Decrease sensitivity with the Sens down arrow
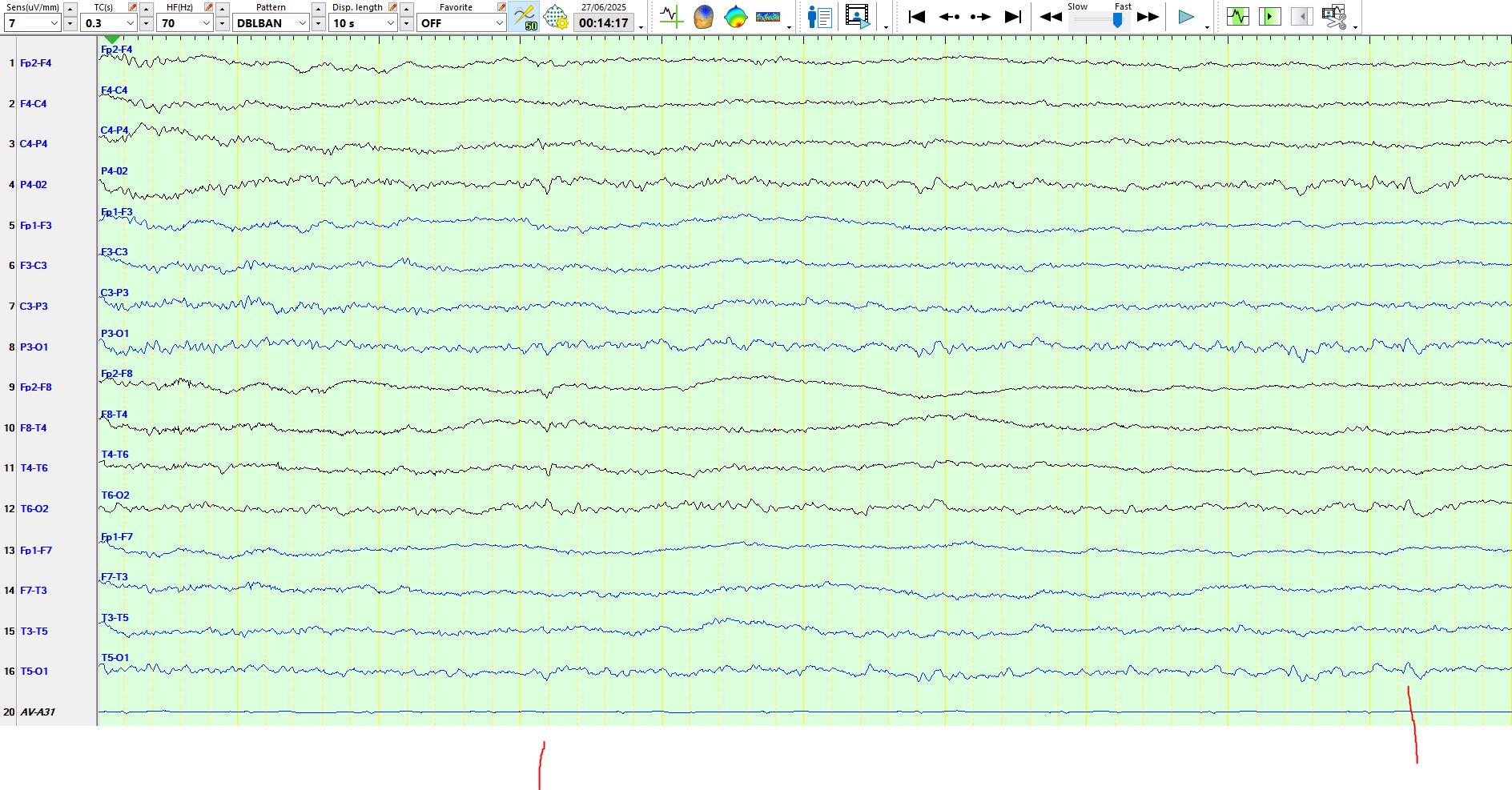Viewport: 1512px width, 790px height. 70,24
